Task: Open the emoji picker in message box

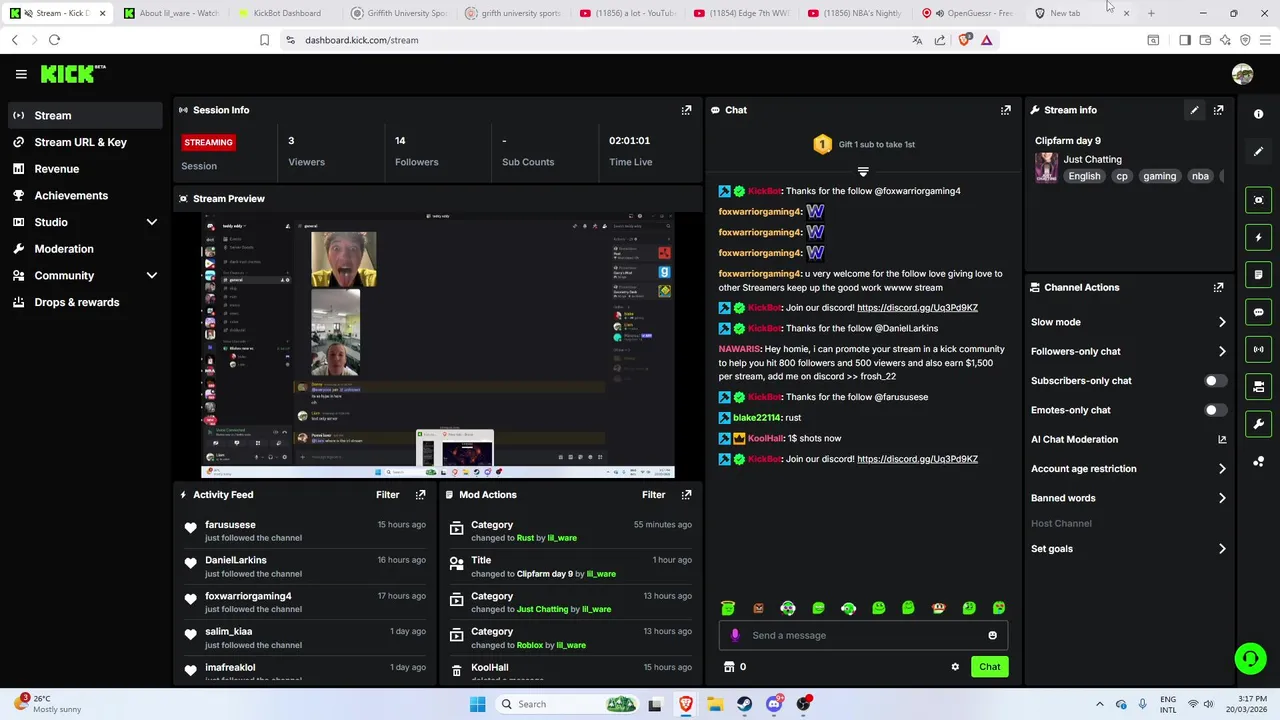Action: coord(992,635)
